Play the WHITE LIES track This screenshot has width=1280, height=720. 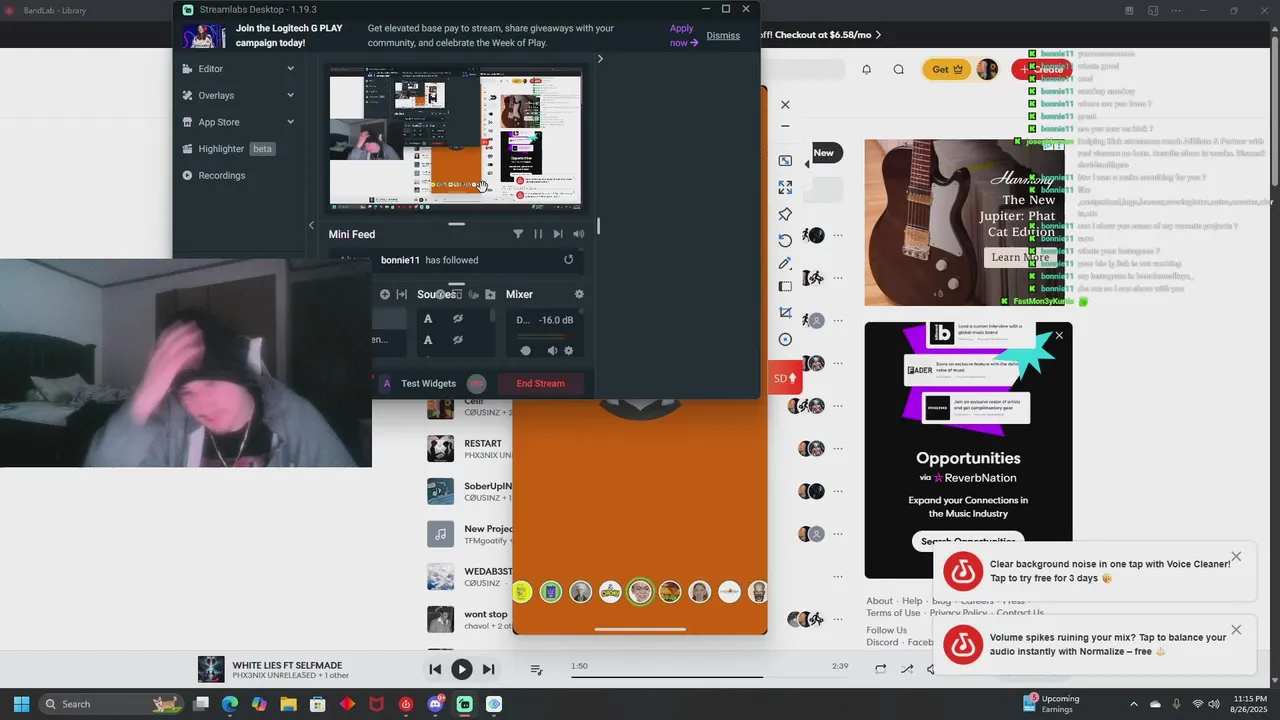tap(461, 670)
